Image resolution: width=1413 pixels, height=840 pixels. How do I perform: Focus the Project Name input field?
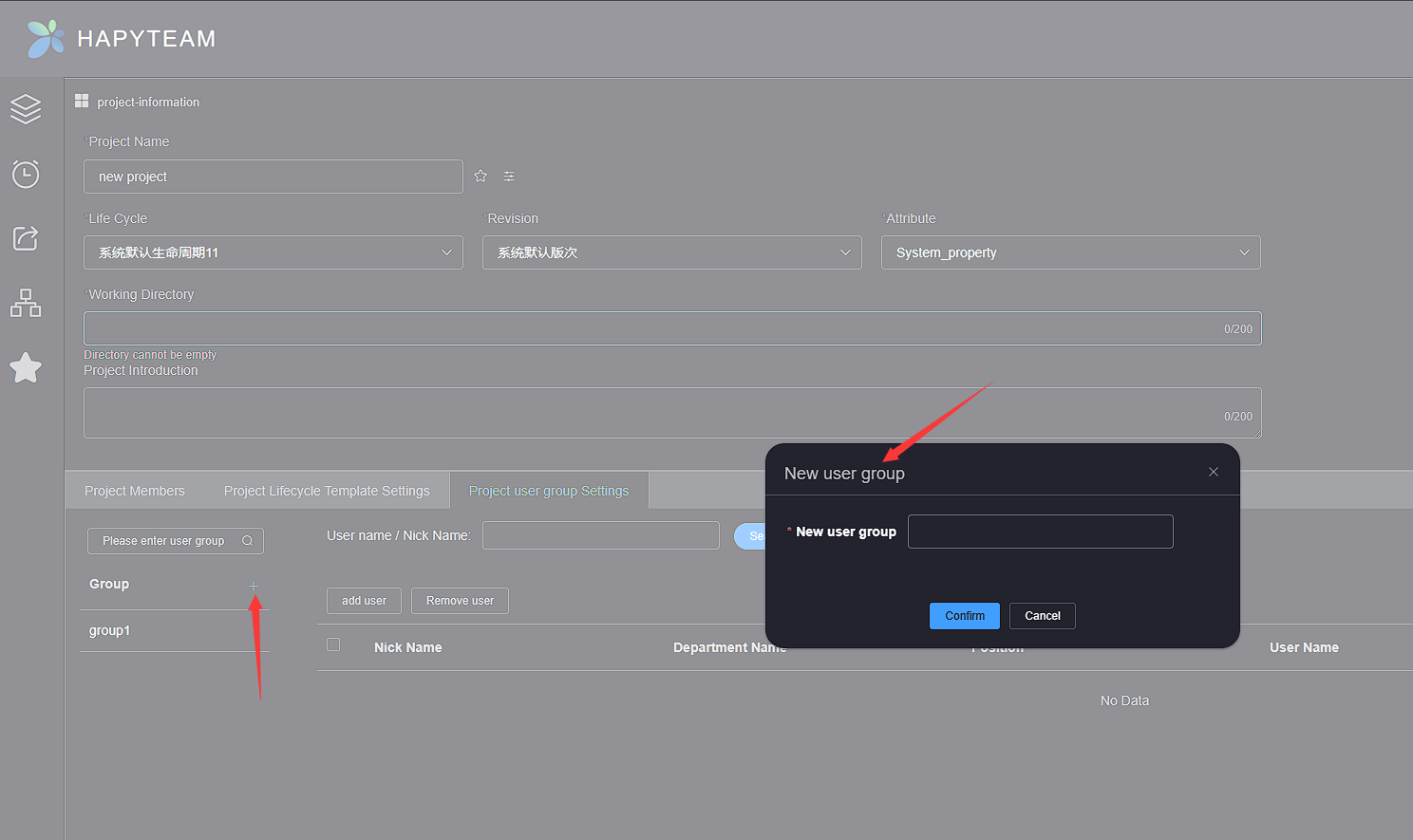click(273, 177)
